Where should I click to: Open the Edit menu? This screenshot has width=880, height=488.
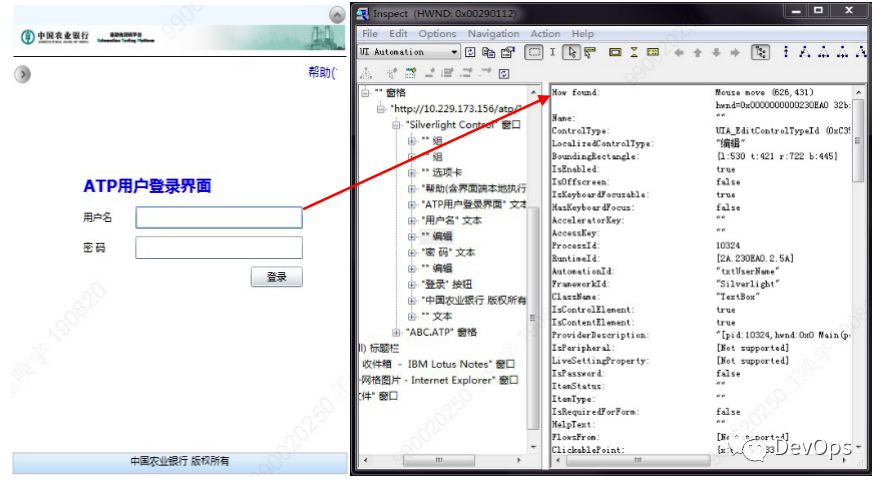pyautogui.click(x=398, y=34)
